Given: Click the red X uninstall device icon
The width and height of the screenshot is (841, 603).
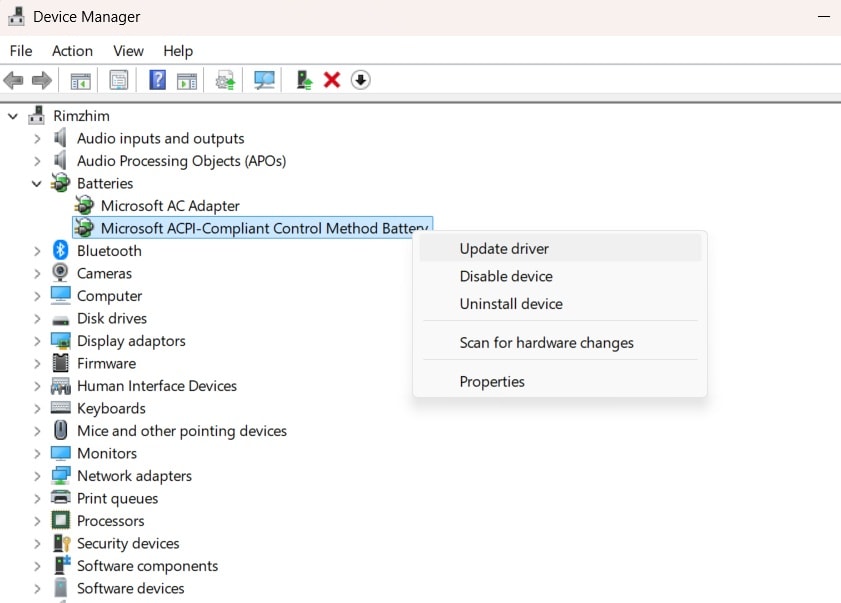Looking at the screenshot, I should pyautogui.click(x=332, y=80).
